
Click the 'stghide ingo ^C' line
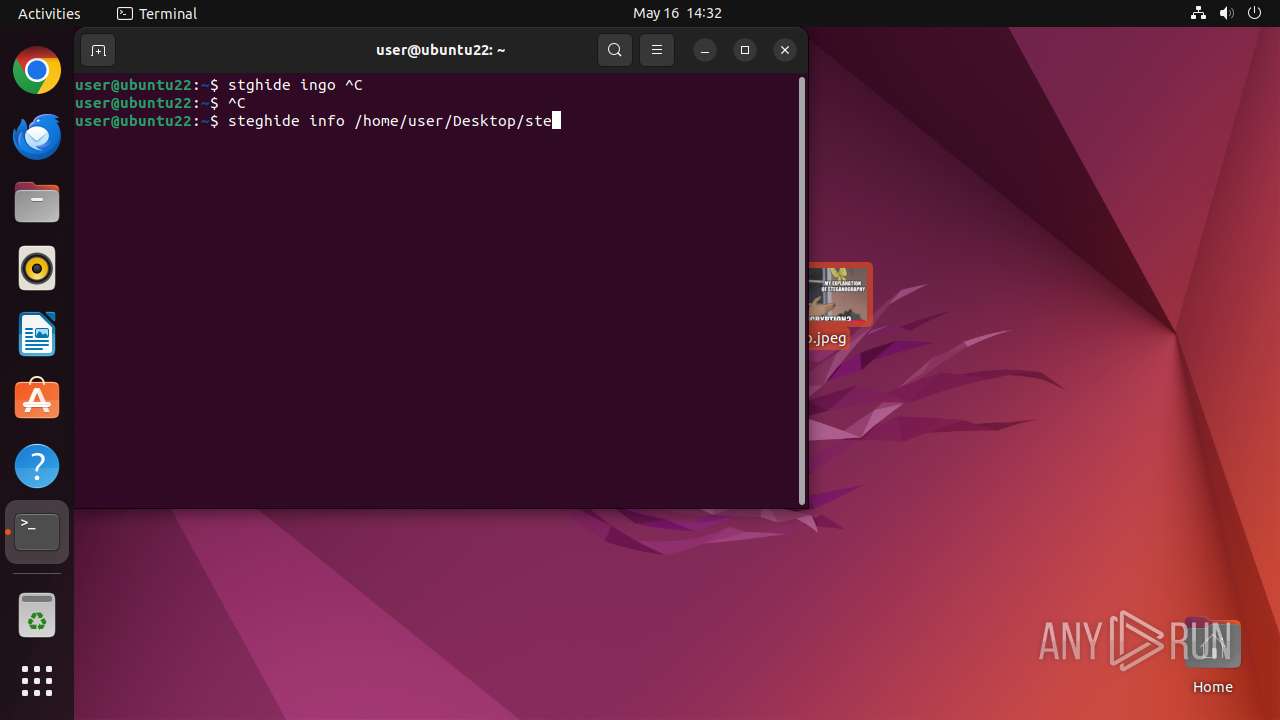point(219,85)
